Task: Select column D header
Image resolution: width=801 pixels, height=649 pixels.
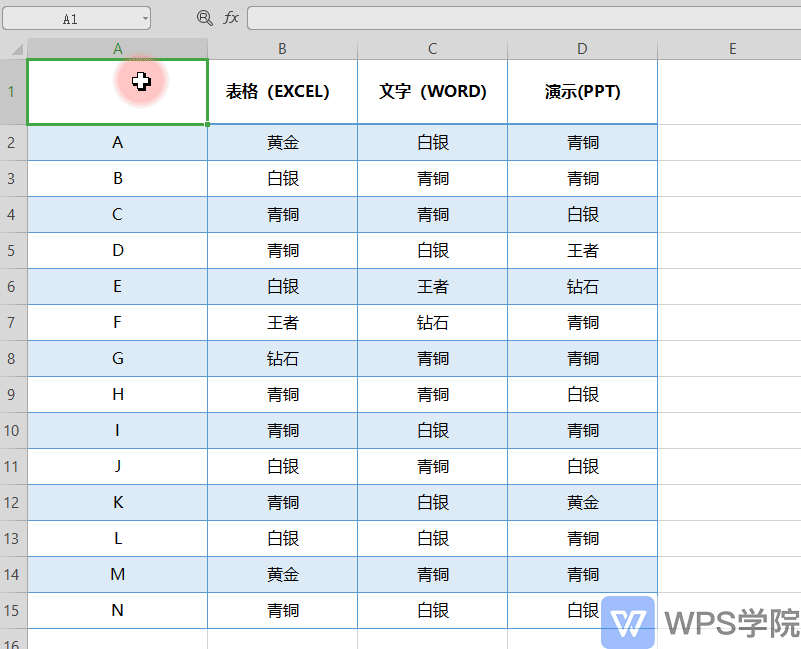Action: (x=582, y=49)
